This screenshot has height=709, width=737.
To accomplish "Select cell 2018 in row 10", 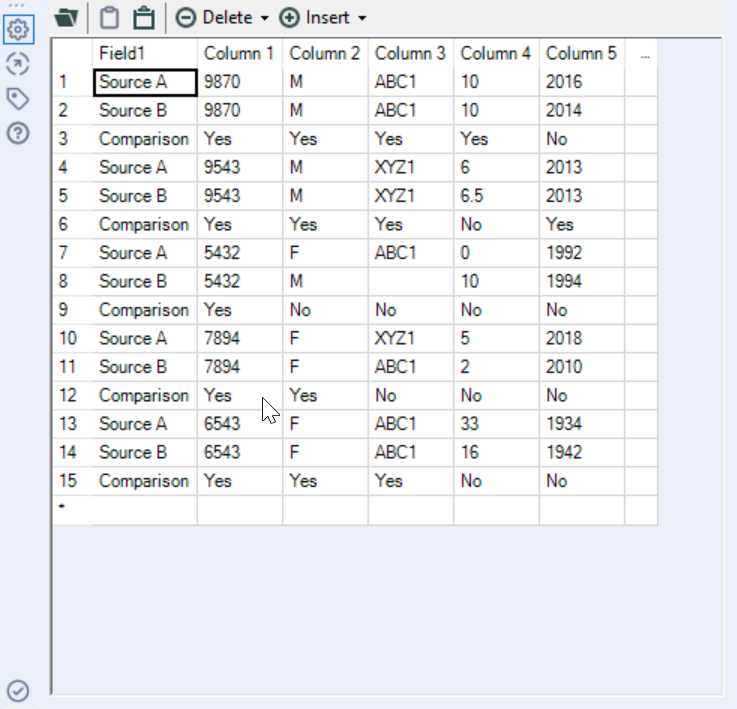I will [582, 339].
